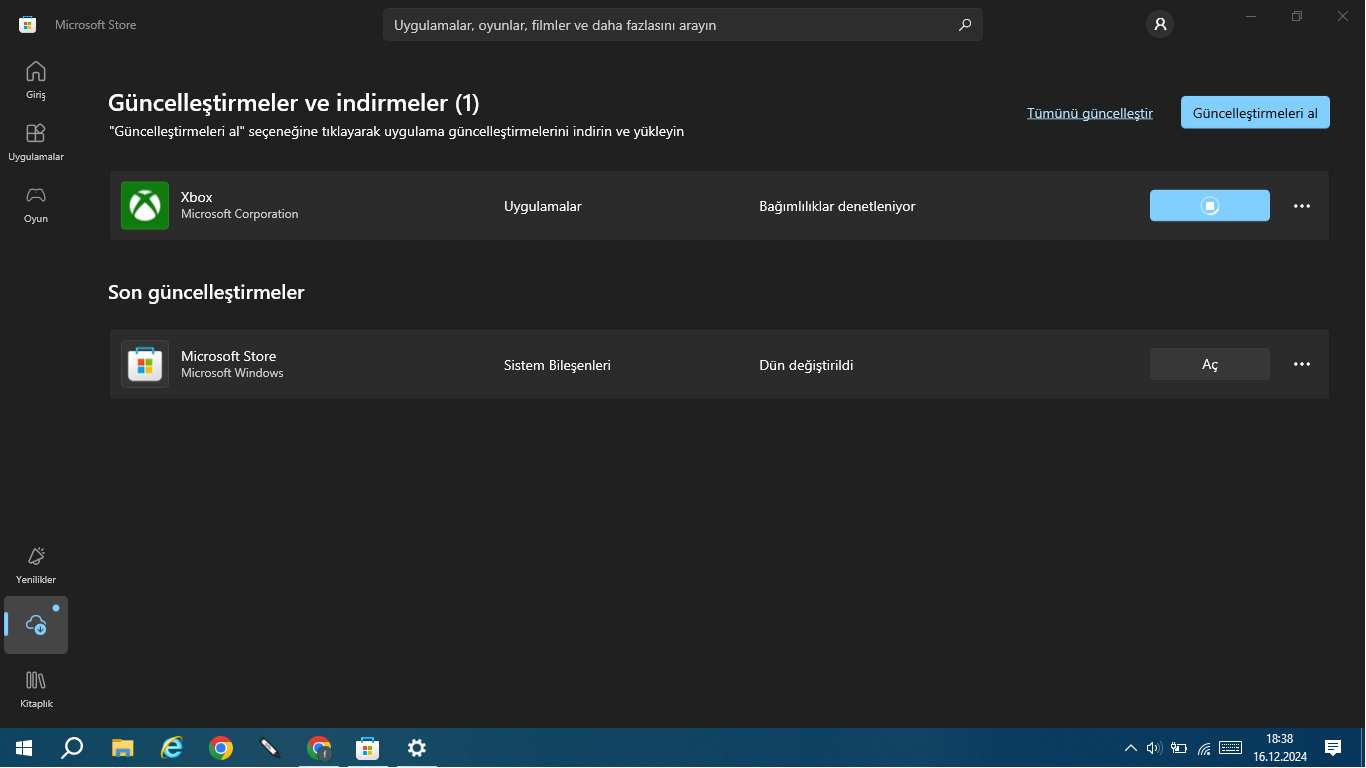Open the Oyun gaming section
The width and height of the screenshot is (1366, 768).
coord(36,204)
